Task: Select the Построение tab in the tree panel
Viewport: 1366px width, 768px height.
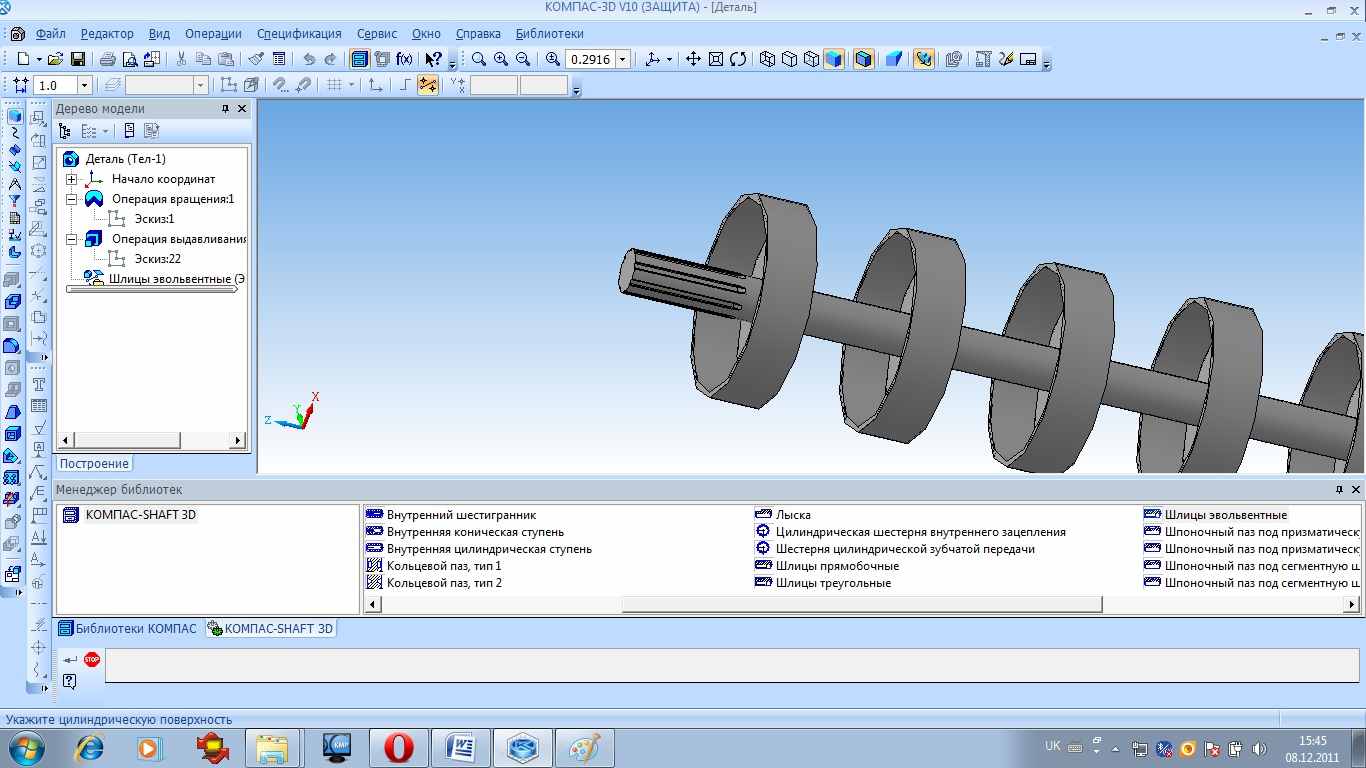Action: [x=94, y=463]
